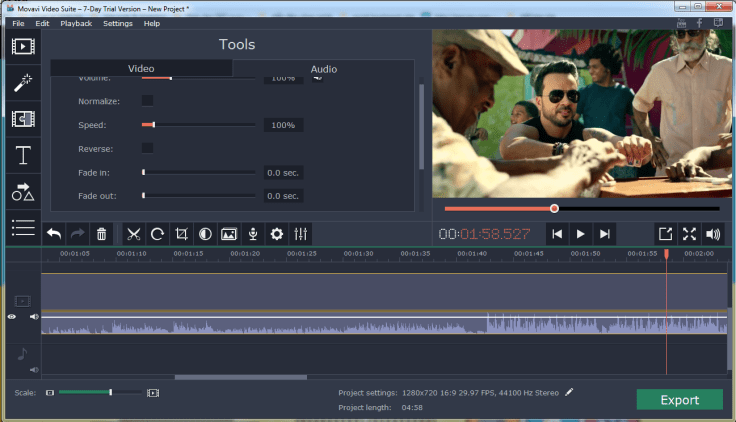
Task: Select the Crop tool icon
Action: (181, 234)
